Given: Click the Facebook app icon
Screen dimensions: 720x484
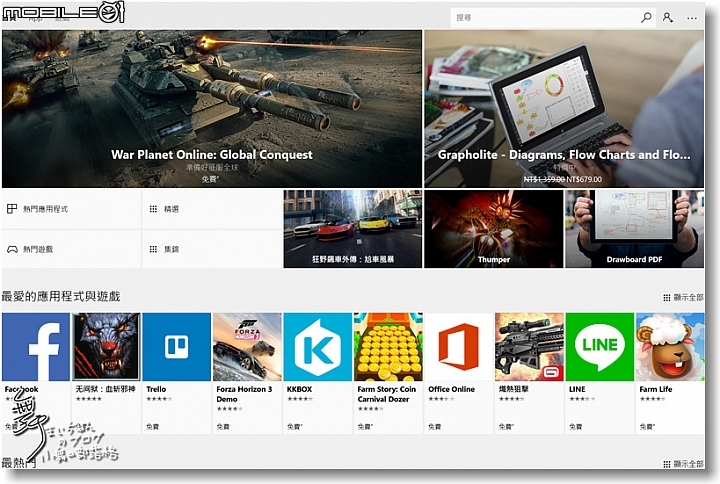Looking at the screenshot, I should coord(36,347).
